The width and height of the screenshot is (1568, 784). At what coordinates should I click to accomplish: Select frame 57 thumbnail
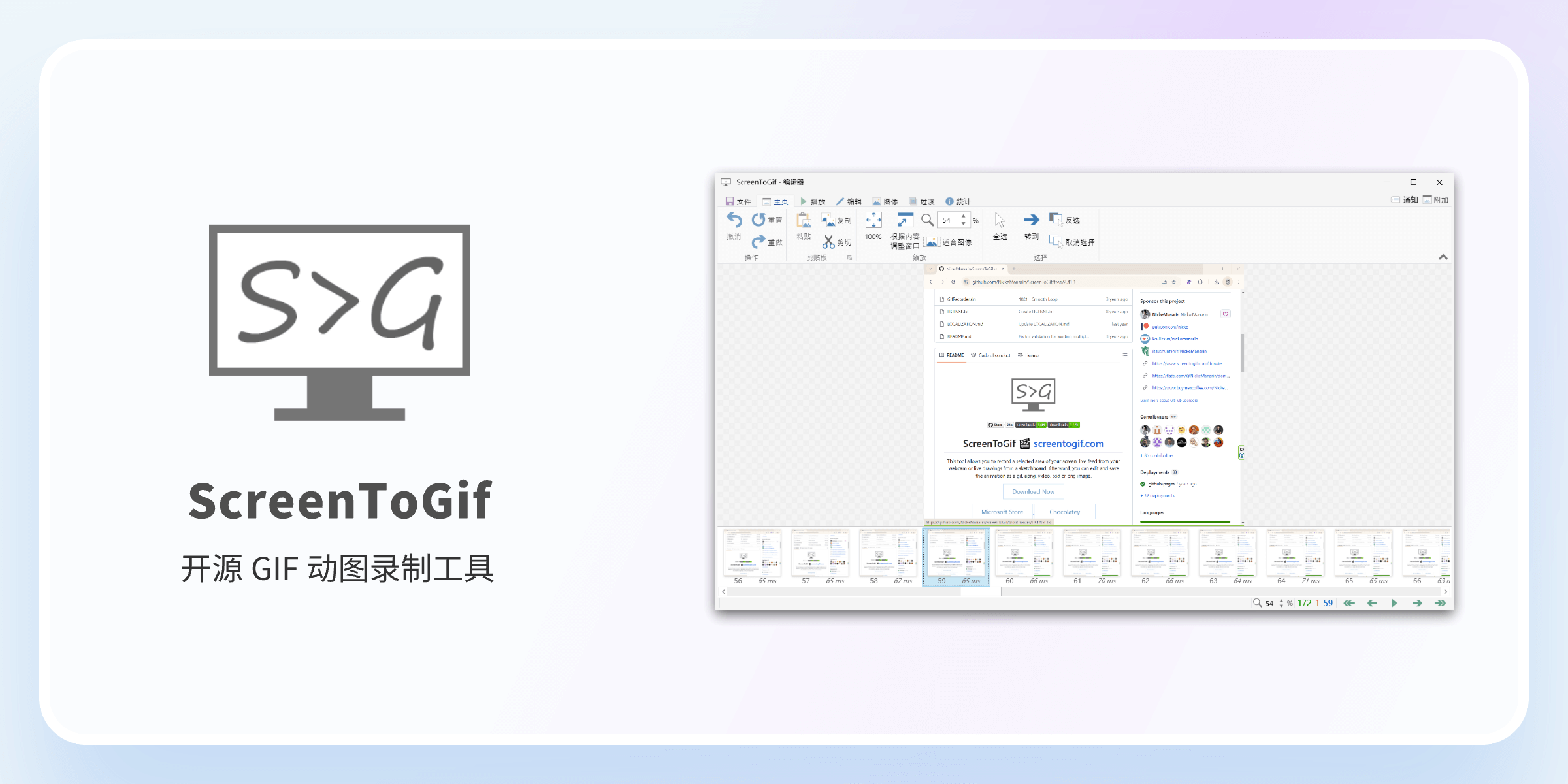820,557
